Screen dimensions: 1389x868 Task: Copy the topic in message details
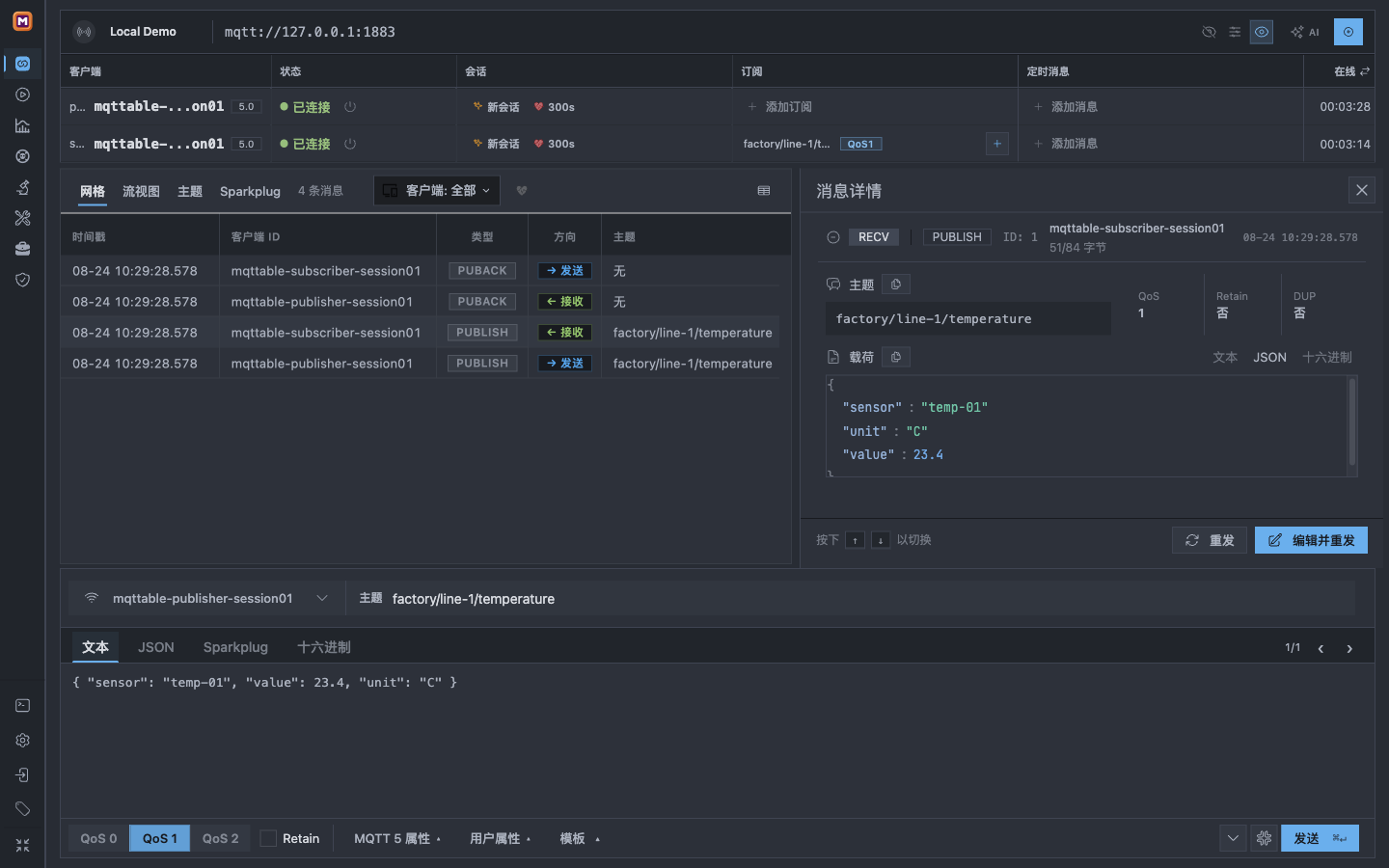point(896,285)
